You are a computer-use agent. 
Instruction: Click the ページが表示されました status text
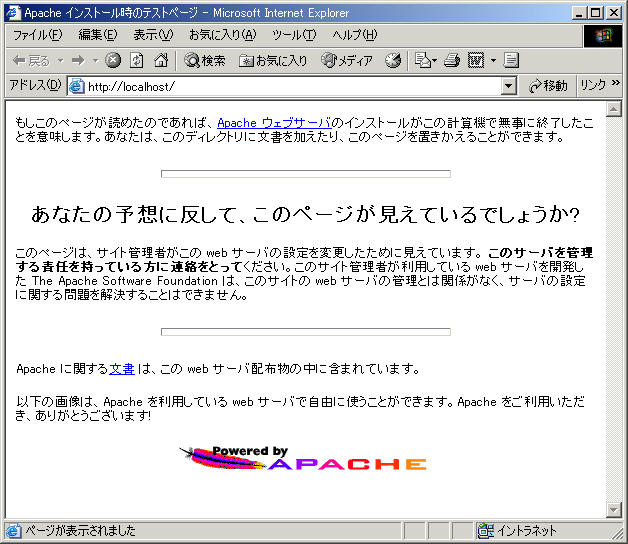(x=80, y=531)
